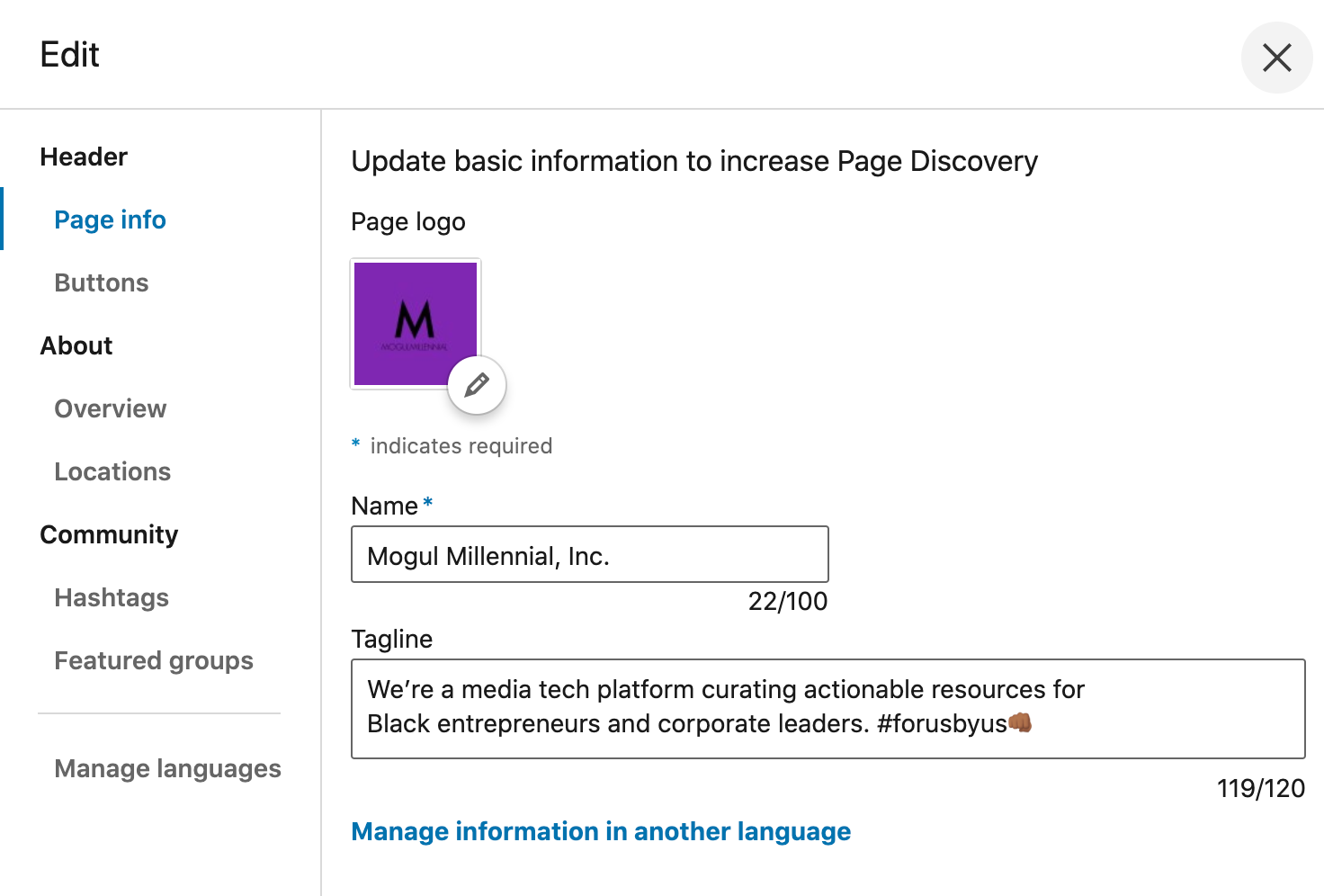Open Manage information in another language

pos(601,831)
